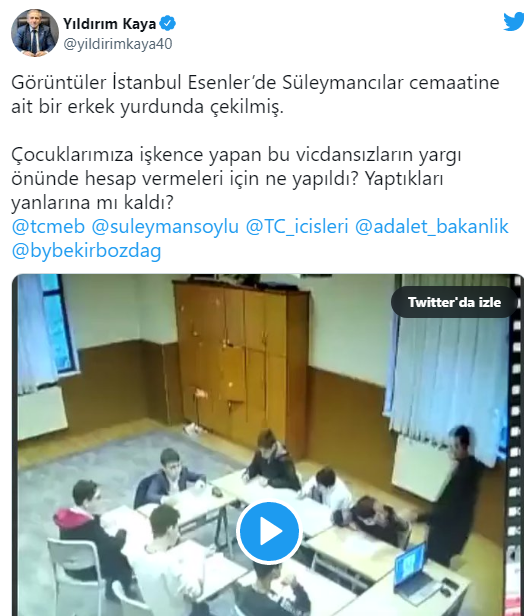Open the @adalet_bakanlik mention

[432, 227]
